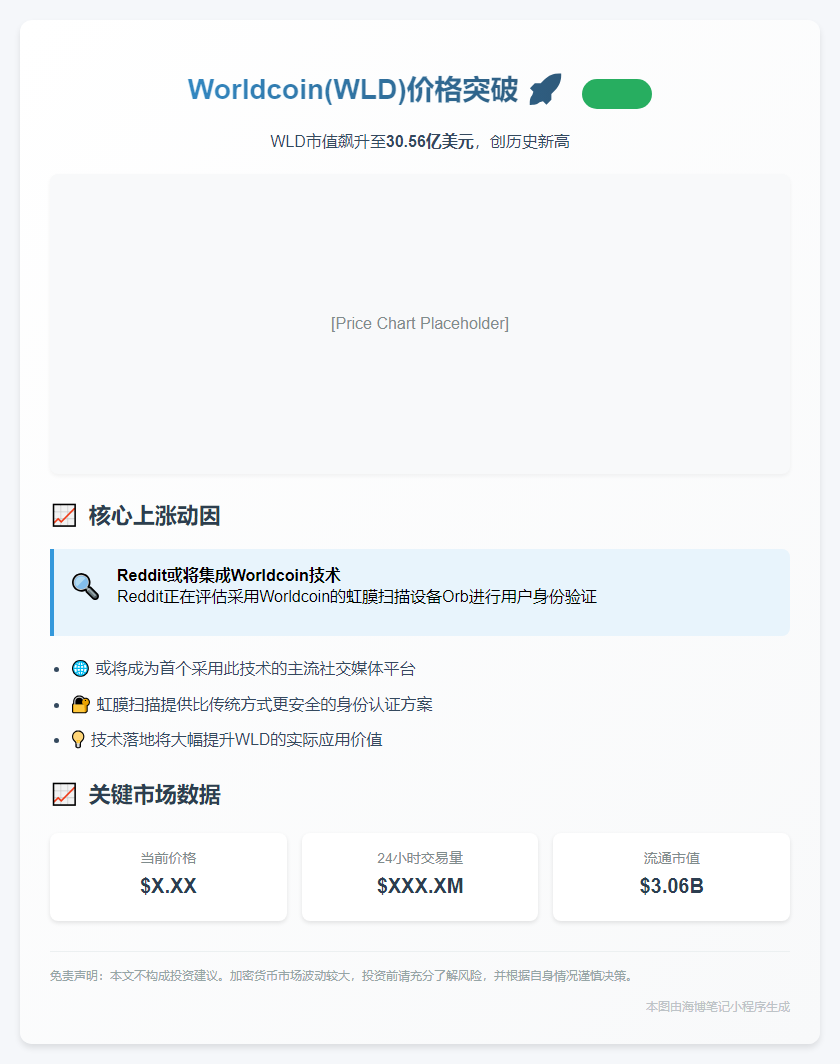Click the 30.56亿美元 bold text in subtitle
This screenshot has width=840, height=1064.
pyautogui.click(x=430, y=142)
